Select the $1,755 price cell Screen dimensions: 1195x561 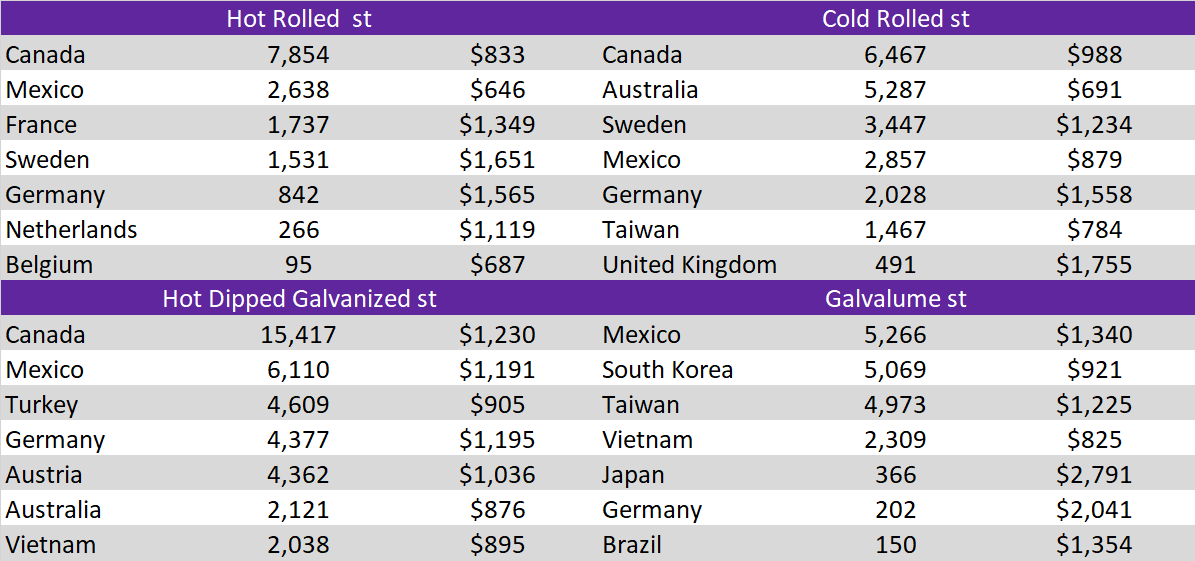pyautogui.click(x=1094, y=265)
